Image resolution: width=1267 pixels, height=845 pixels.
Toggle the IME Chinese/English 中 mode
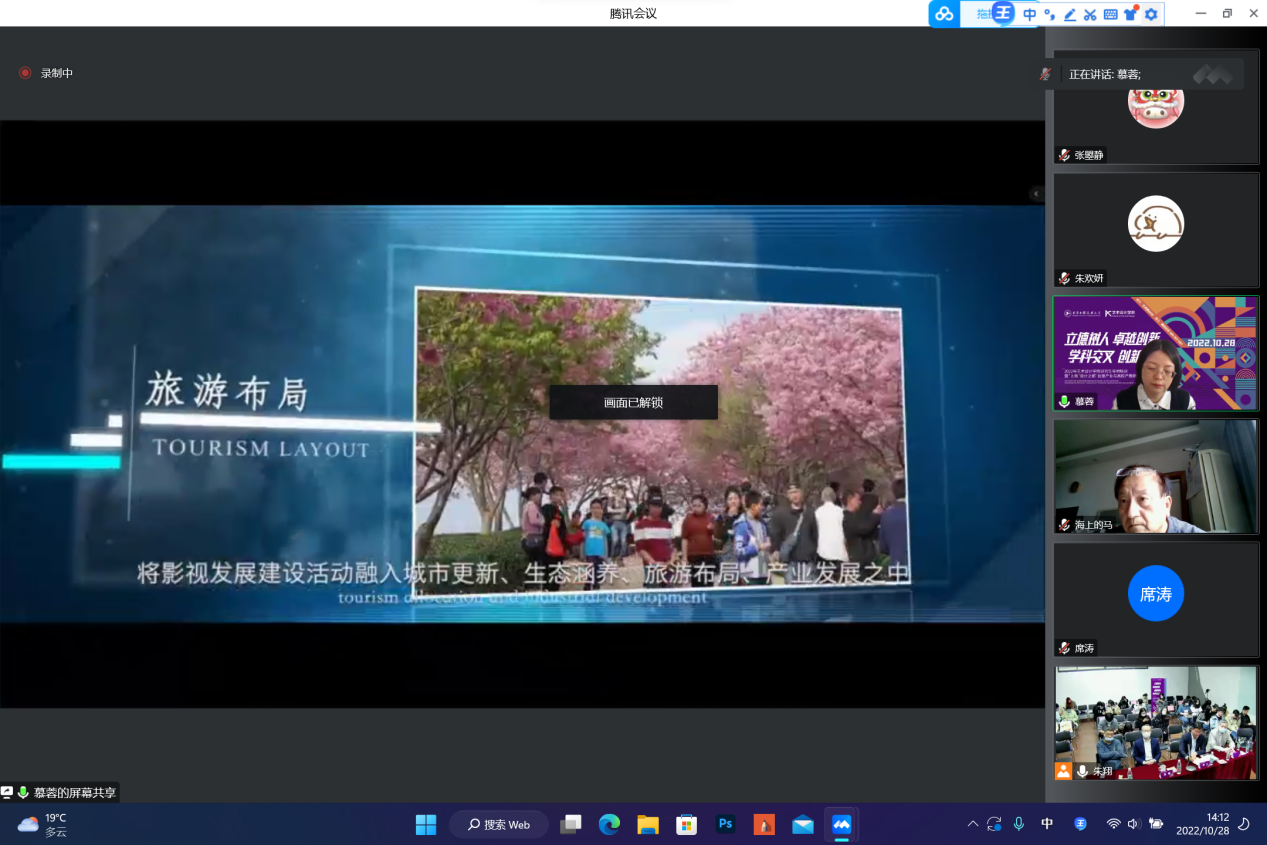1029,14
